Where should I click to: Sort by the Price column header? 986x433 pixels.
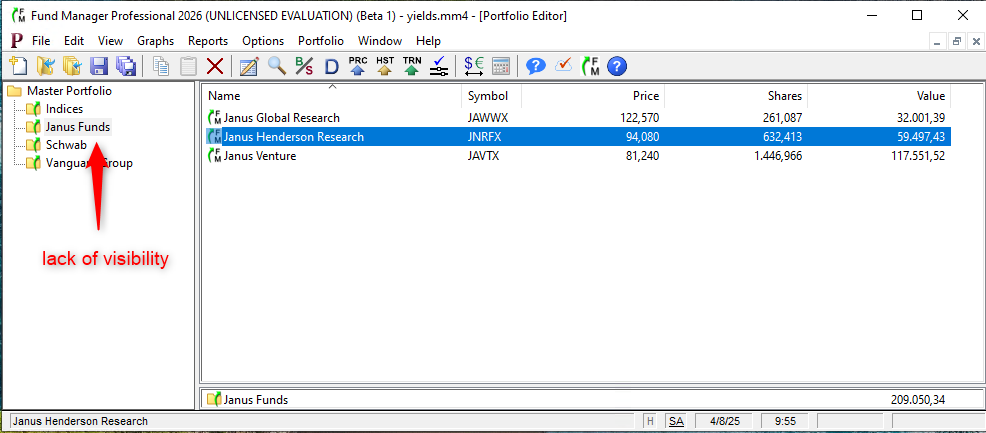(x=593, y=96)
